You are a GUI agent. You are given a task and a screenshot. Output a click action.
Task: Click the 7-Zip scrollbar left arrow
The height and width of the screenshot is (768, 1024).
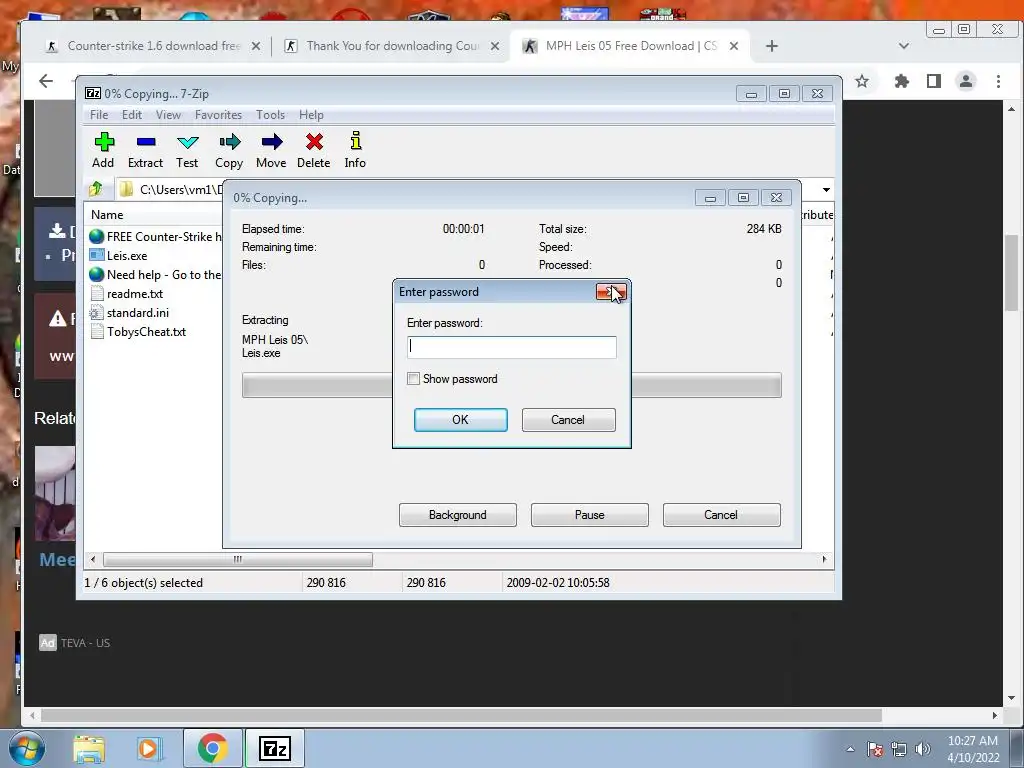(x=93, y=560)
